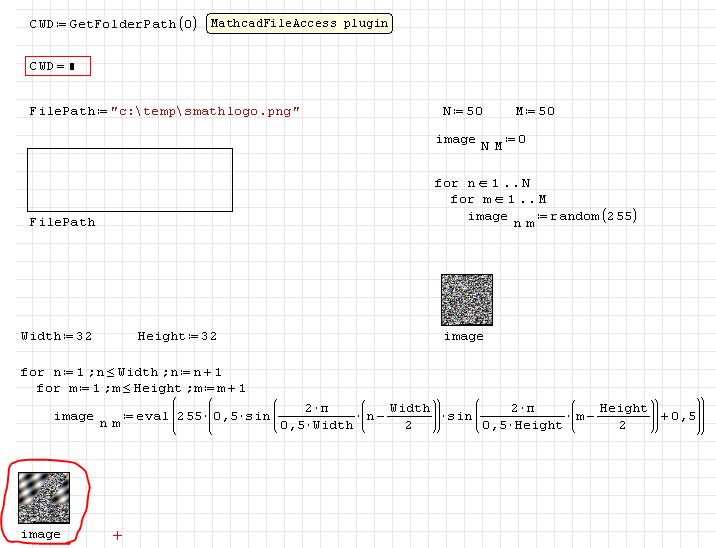The width and height of the screenshot is (716, 548).
Task: Click the 'for m:=1;m≤Height' loop header
Action: click(x=141, y=388)
